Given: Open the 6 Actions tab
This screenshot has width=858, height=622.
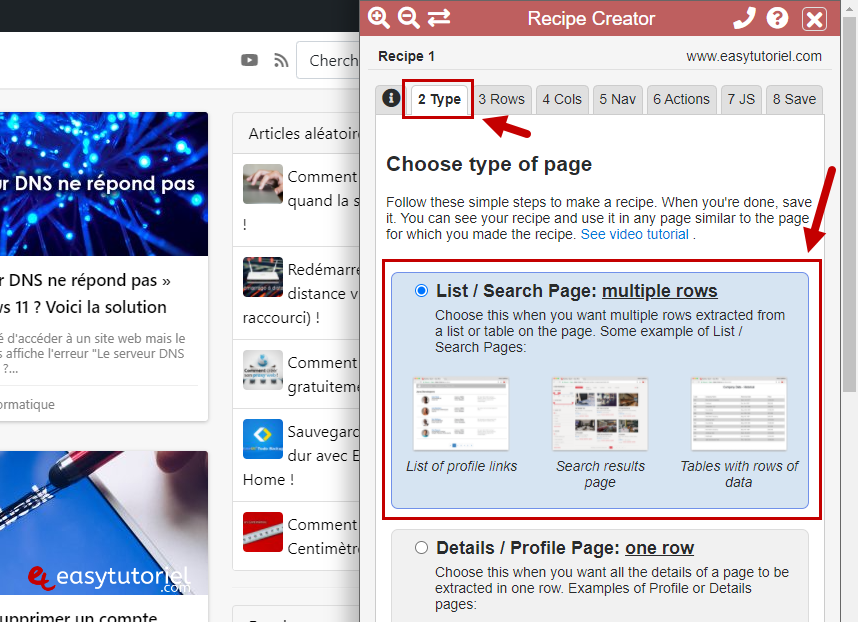Looking at the screenshot, I should 681,100.
